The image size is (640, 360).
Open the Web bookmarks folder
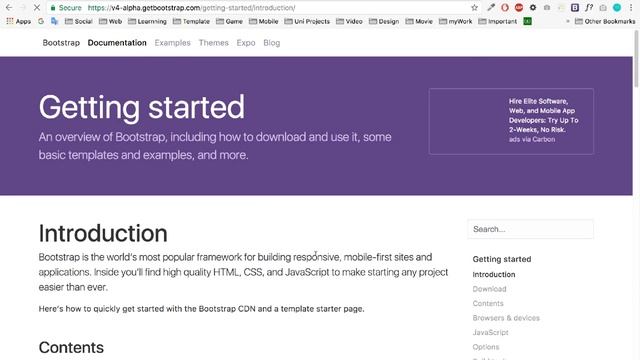[110, 21]
